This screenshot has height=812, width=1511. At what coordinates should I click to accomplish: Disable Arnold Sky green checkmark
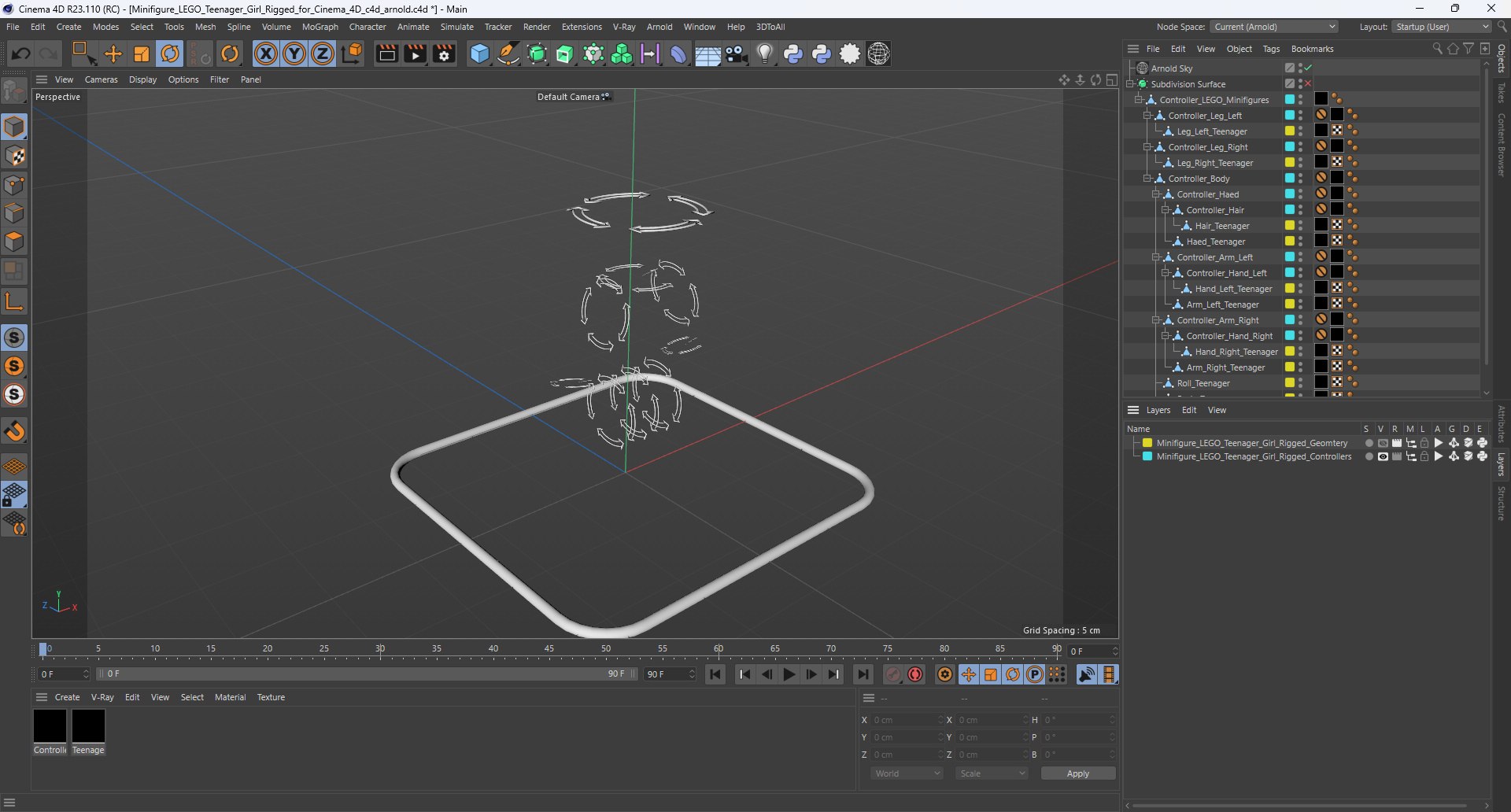(1308, 68)
